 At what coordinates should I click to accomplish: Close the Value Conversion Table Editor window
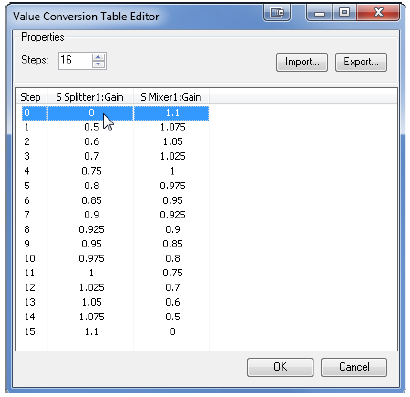click(378, 13)
